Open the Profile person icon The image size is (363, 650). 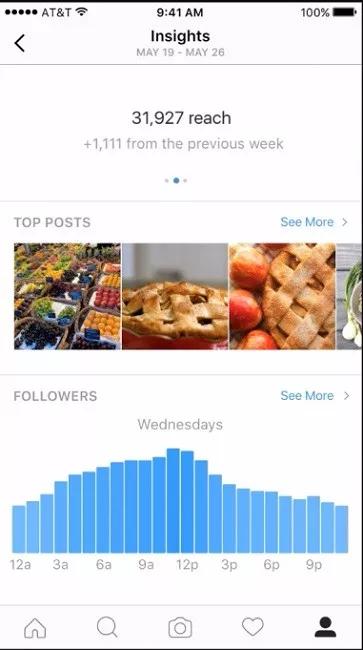325,627
